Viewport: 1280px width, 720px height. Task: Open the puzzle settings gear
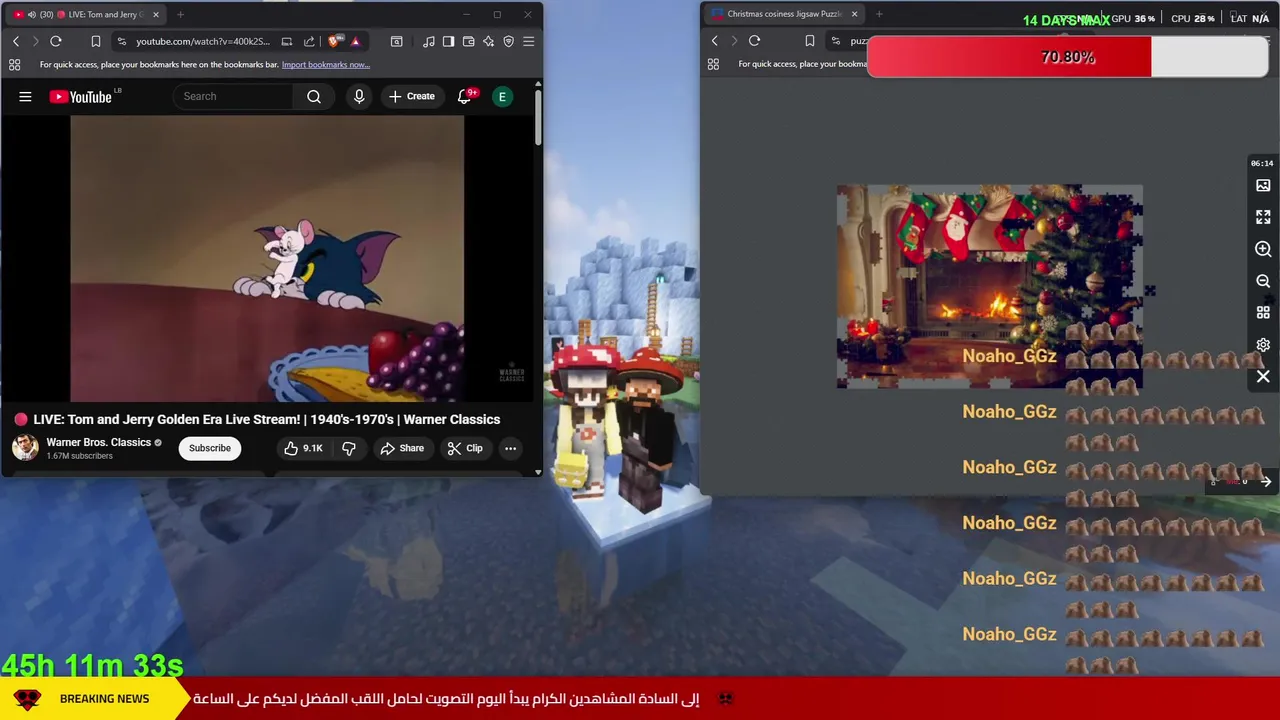click(1263, 345)
